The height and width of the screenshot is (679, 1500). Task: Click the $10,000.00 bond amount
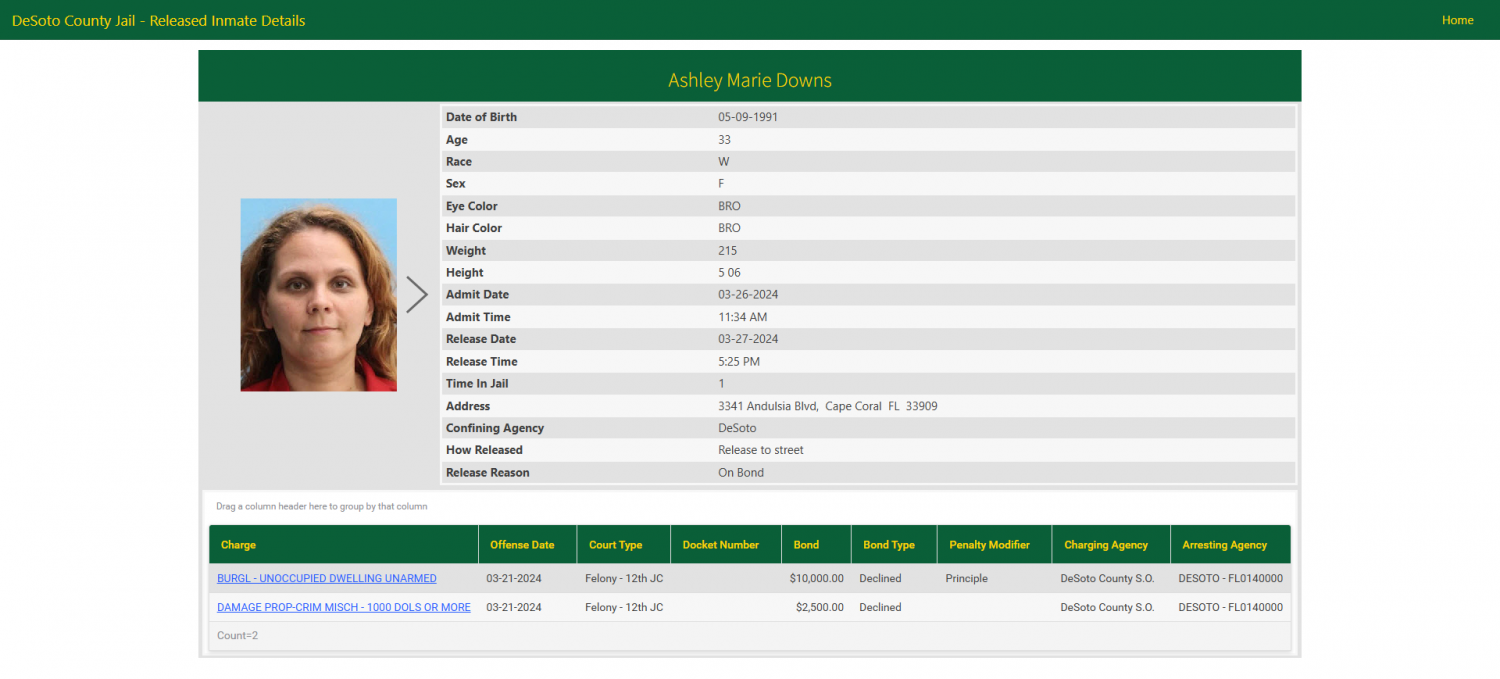click(x=817, y=578)
